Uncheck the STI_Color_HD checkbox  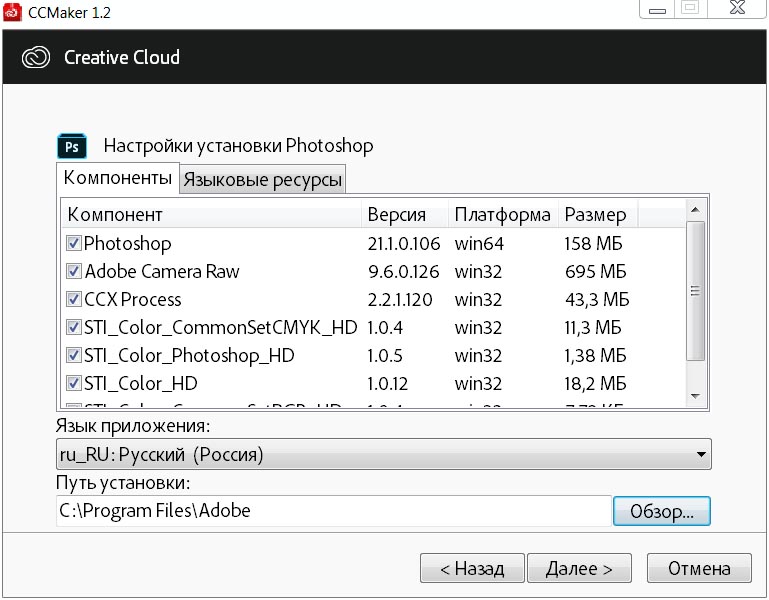[x=74, y=383]
